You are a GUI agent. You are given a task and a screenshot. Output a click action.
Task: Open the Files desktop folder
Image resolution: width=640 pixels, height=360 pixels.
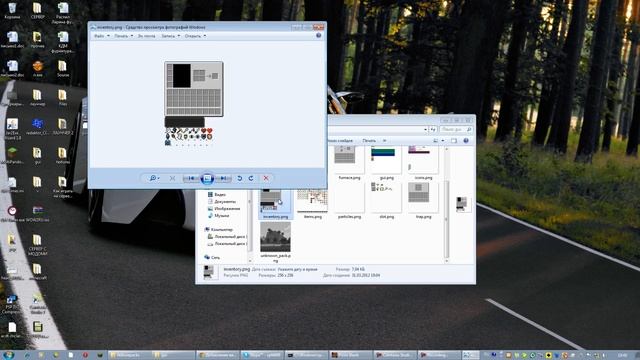(62, 98)
